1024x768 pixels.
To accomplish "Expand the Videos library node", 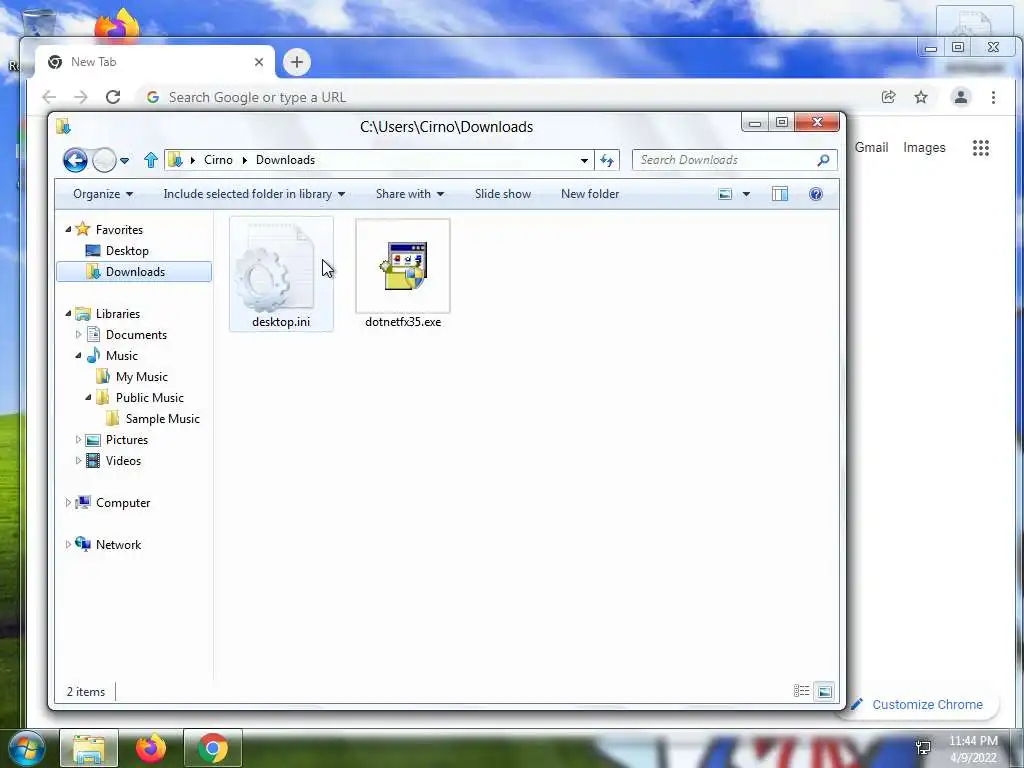I will [78, 460].
